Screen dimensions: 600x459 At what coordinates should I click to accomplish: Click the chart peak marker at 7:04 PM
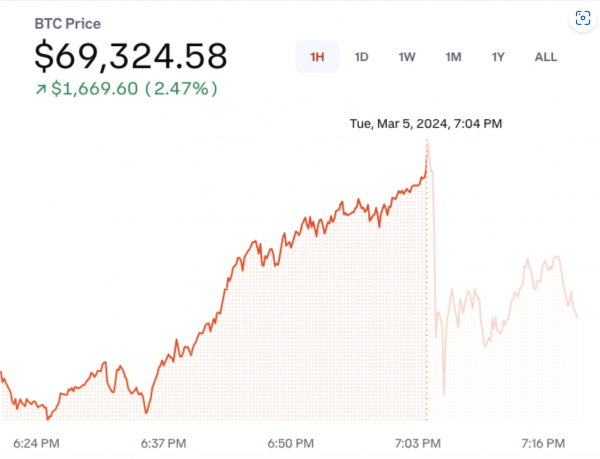427,147
